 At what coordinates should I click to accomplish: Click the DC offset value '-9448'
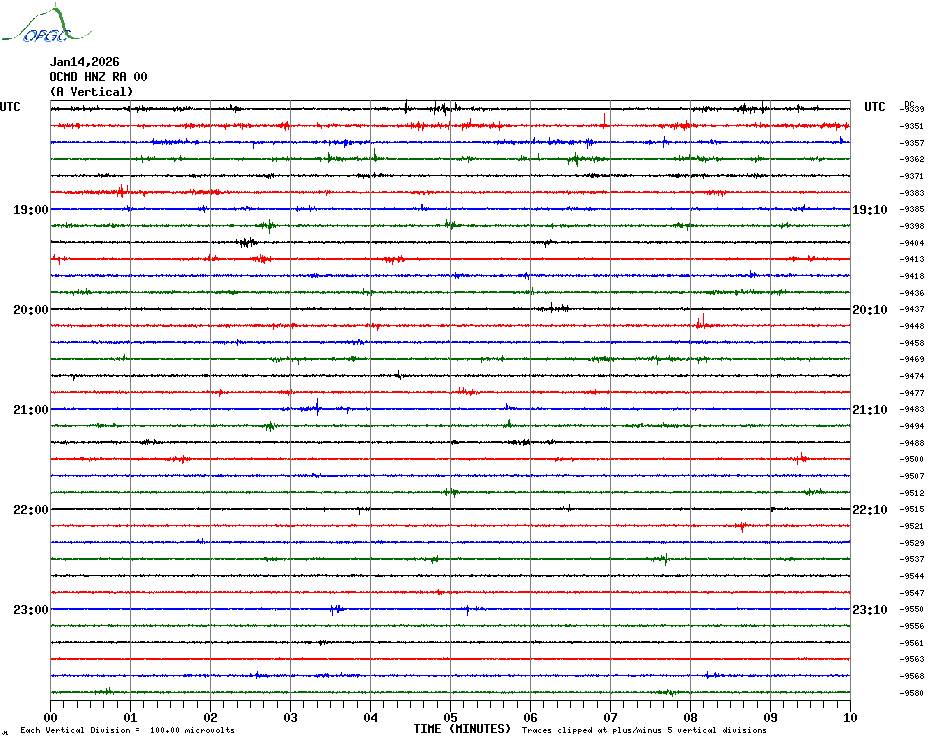pyautogui.click(x=912, y=326)
